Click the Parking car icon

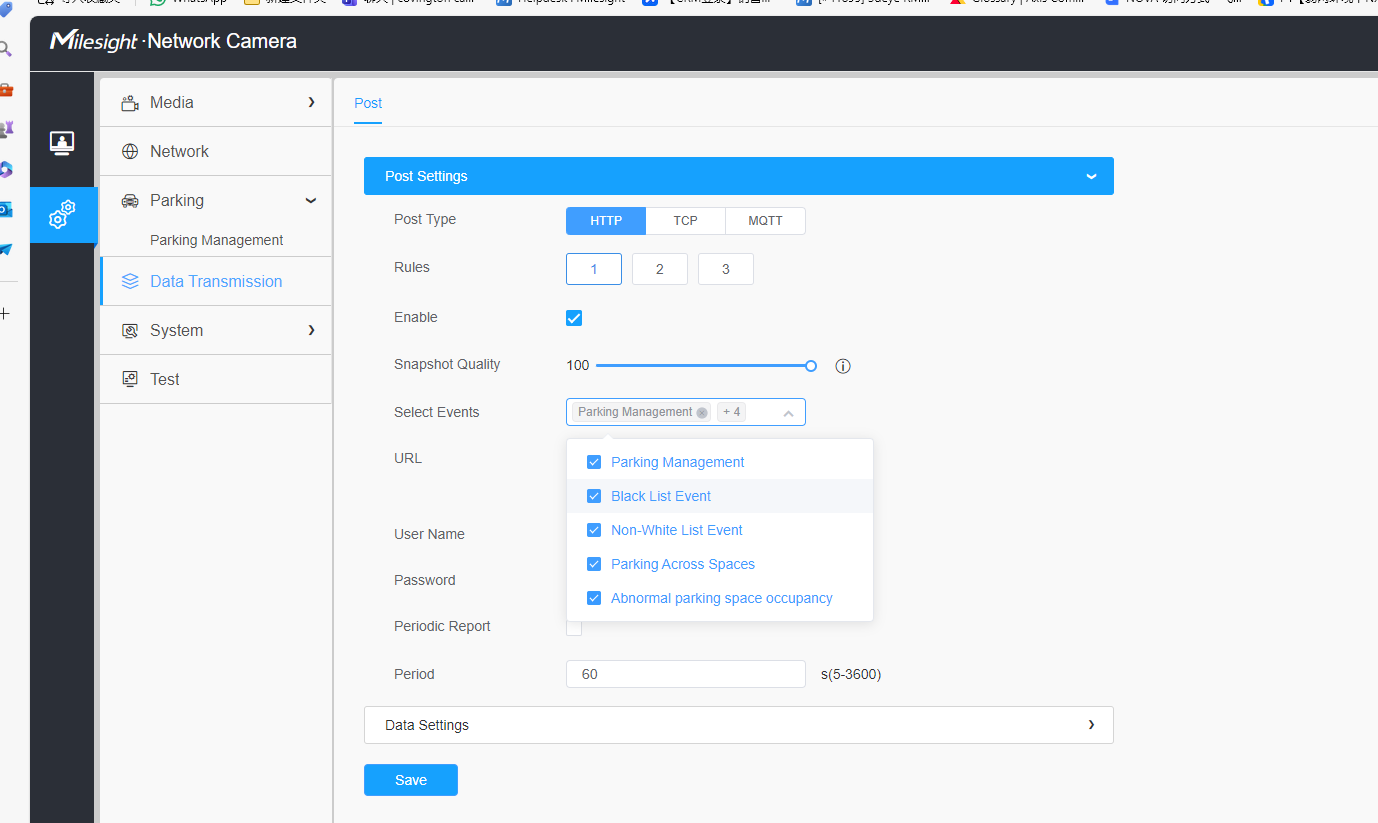pyautogui.click(x=130, y=200)
